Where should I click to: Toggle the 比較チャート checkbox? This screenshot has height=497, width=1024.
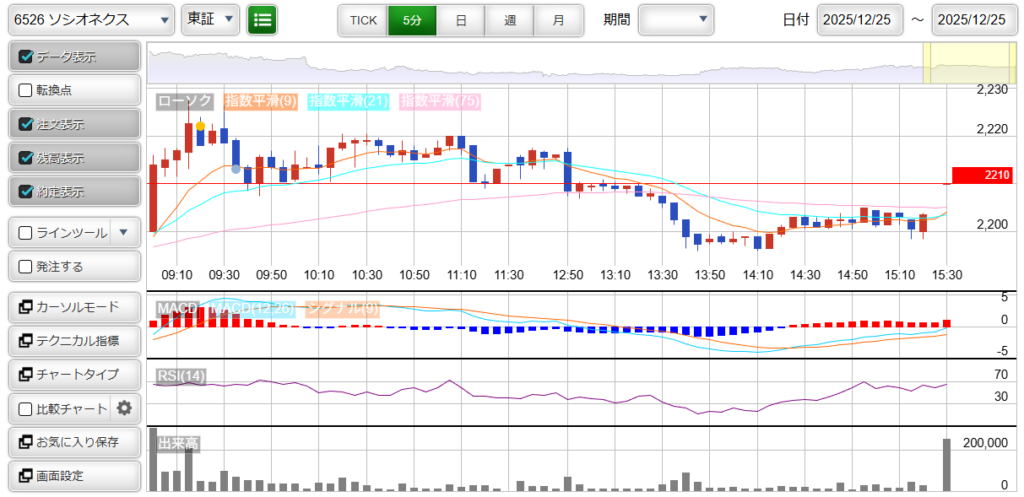point(26,408)
